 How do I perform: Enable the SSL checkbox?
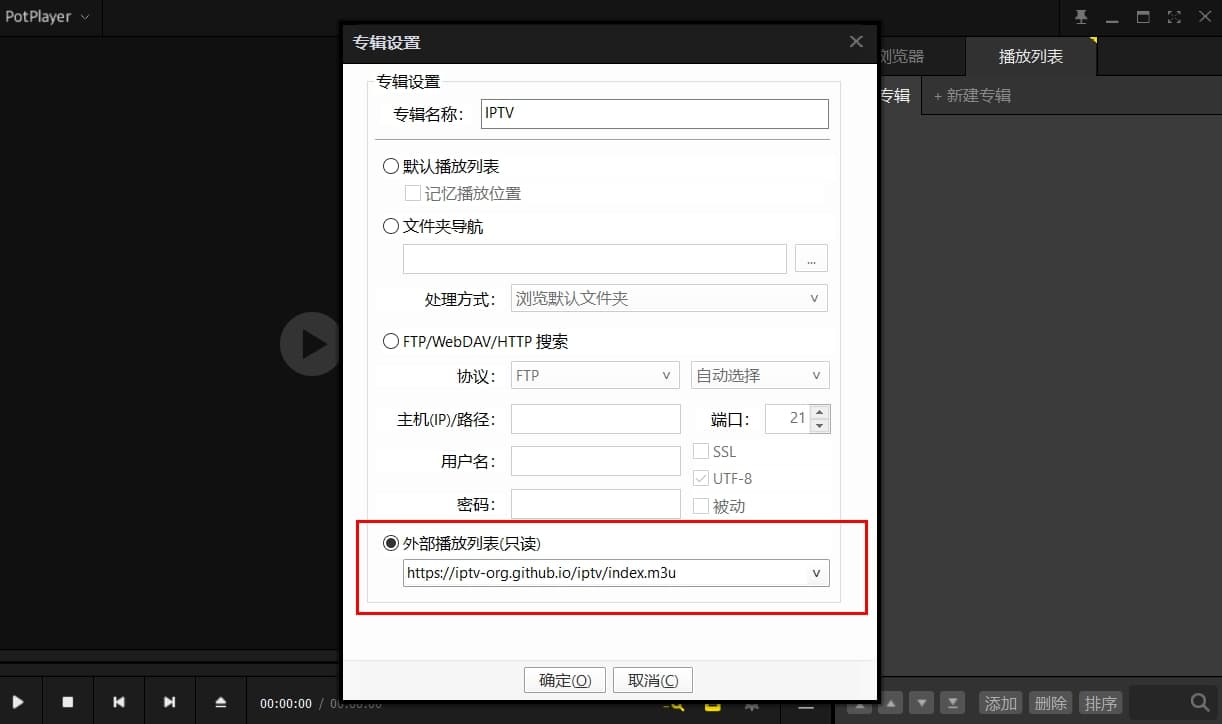(701, 451)
